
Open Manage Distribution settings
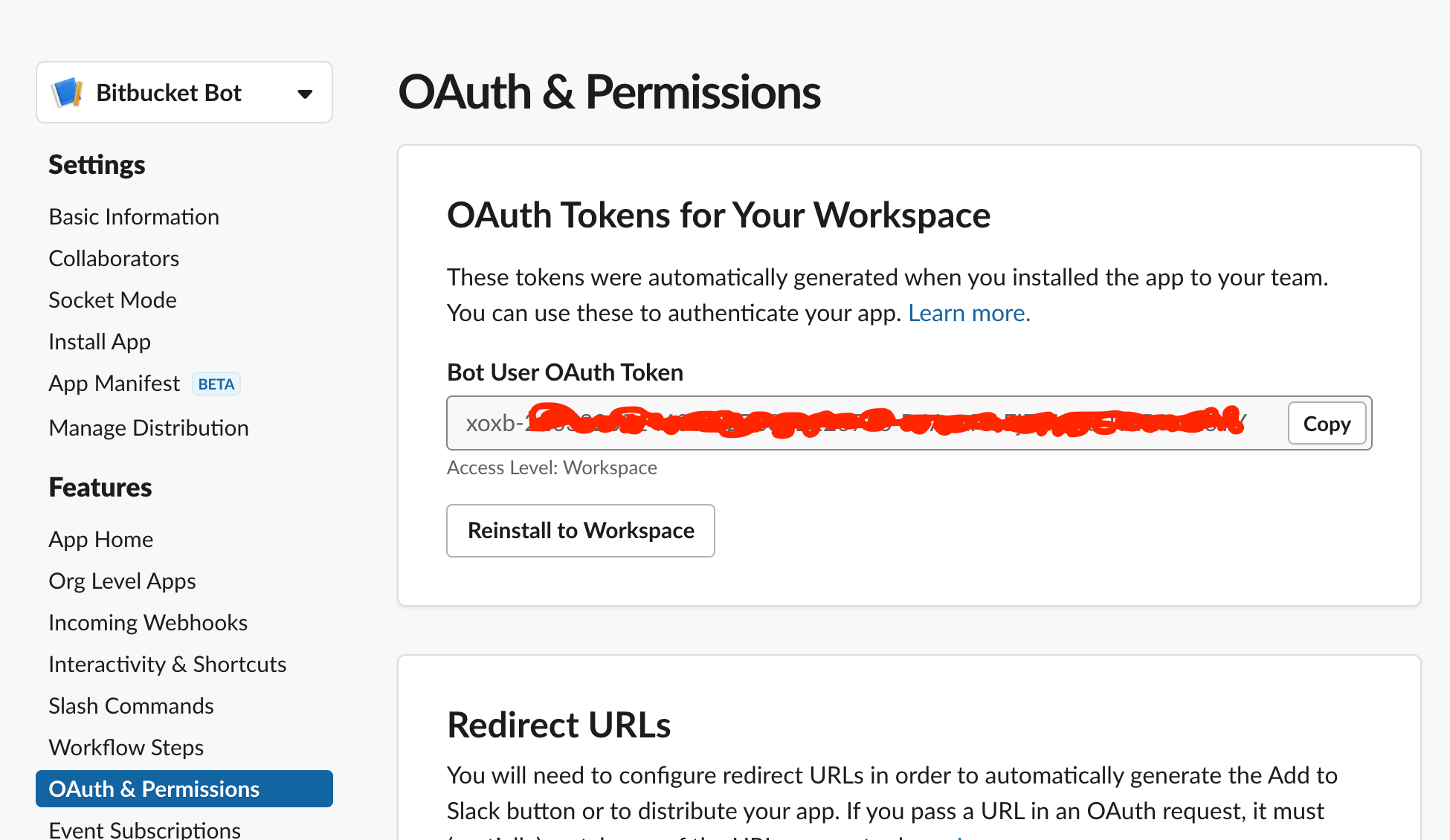coord(149,428)
